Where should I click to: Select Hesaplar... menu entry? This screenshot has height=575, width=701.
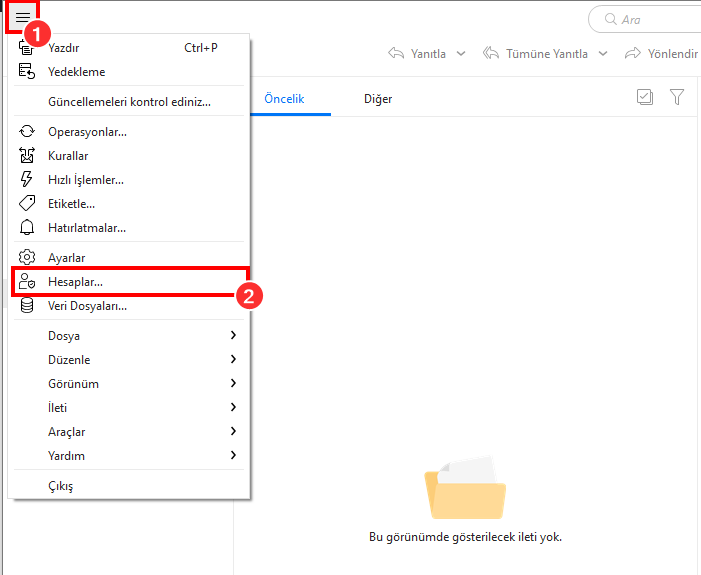point(75,282)
